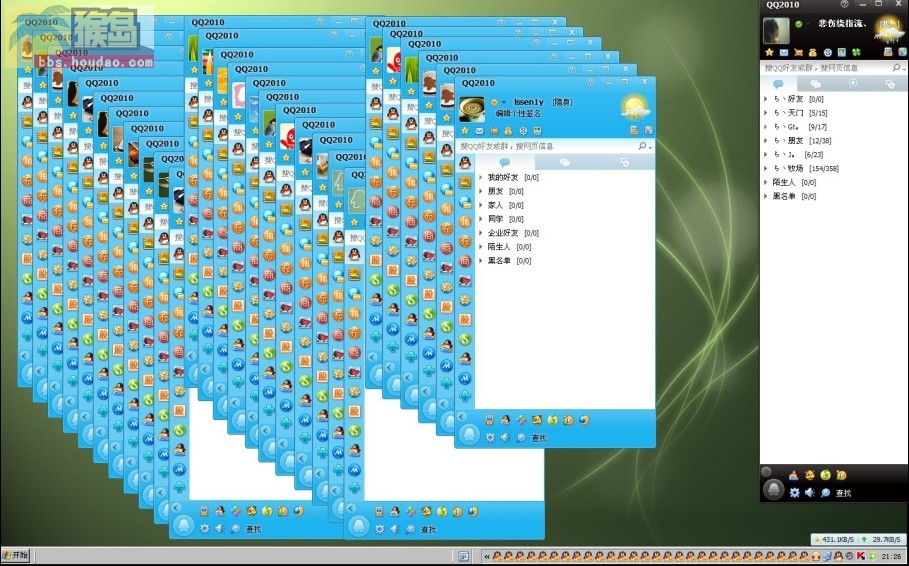Click coffee cup avatar in lssen1y window
Viewport: 909px width, 566px height.
[x=472, y=109]
